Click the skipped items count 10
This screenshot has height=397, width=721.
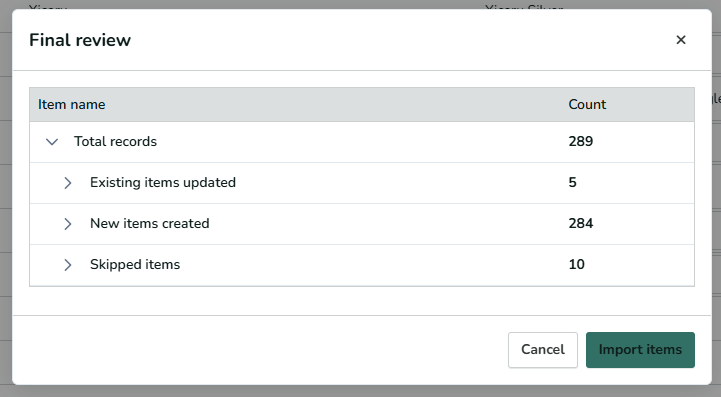(577, 265)
